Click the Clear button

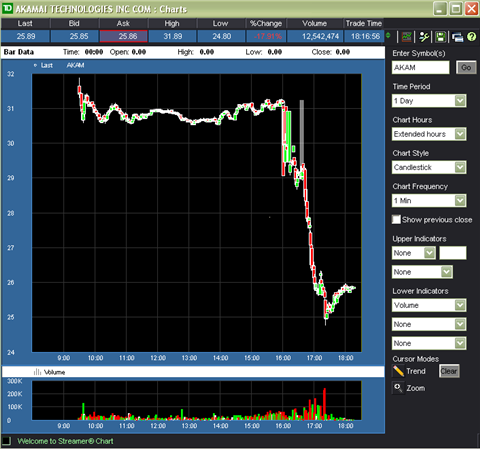(x=449, y=371)
